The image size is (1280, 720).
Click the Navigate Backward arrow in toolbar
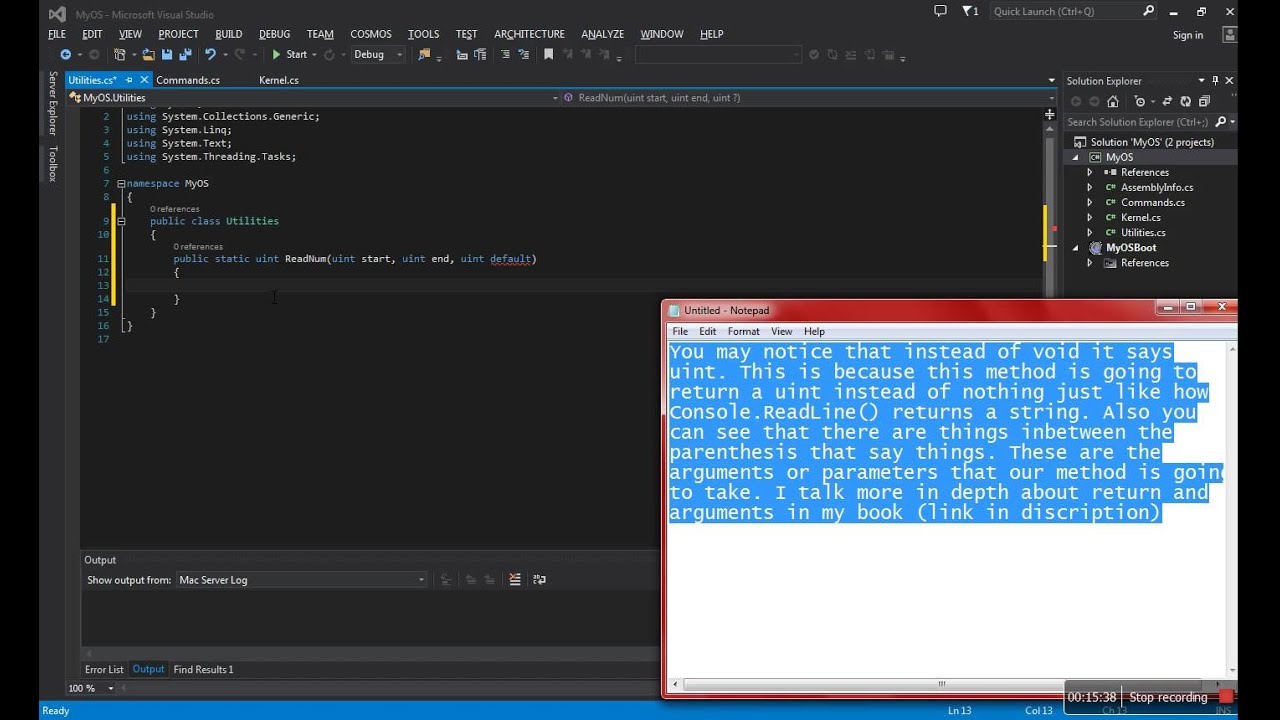click(x=65, y=54)
